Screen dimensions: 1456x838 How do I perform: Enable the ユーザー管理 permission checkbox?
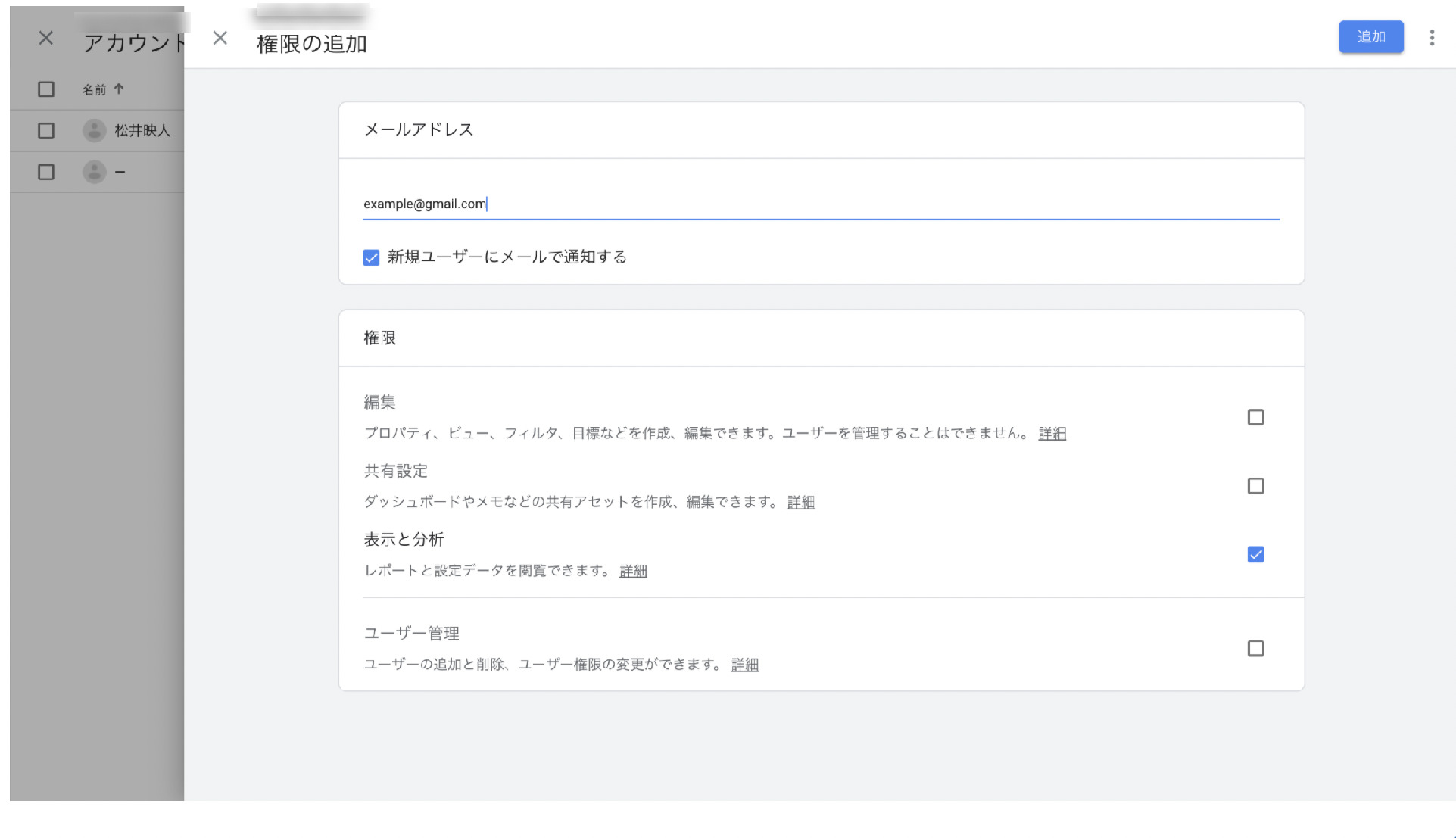(1255, 648)
